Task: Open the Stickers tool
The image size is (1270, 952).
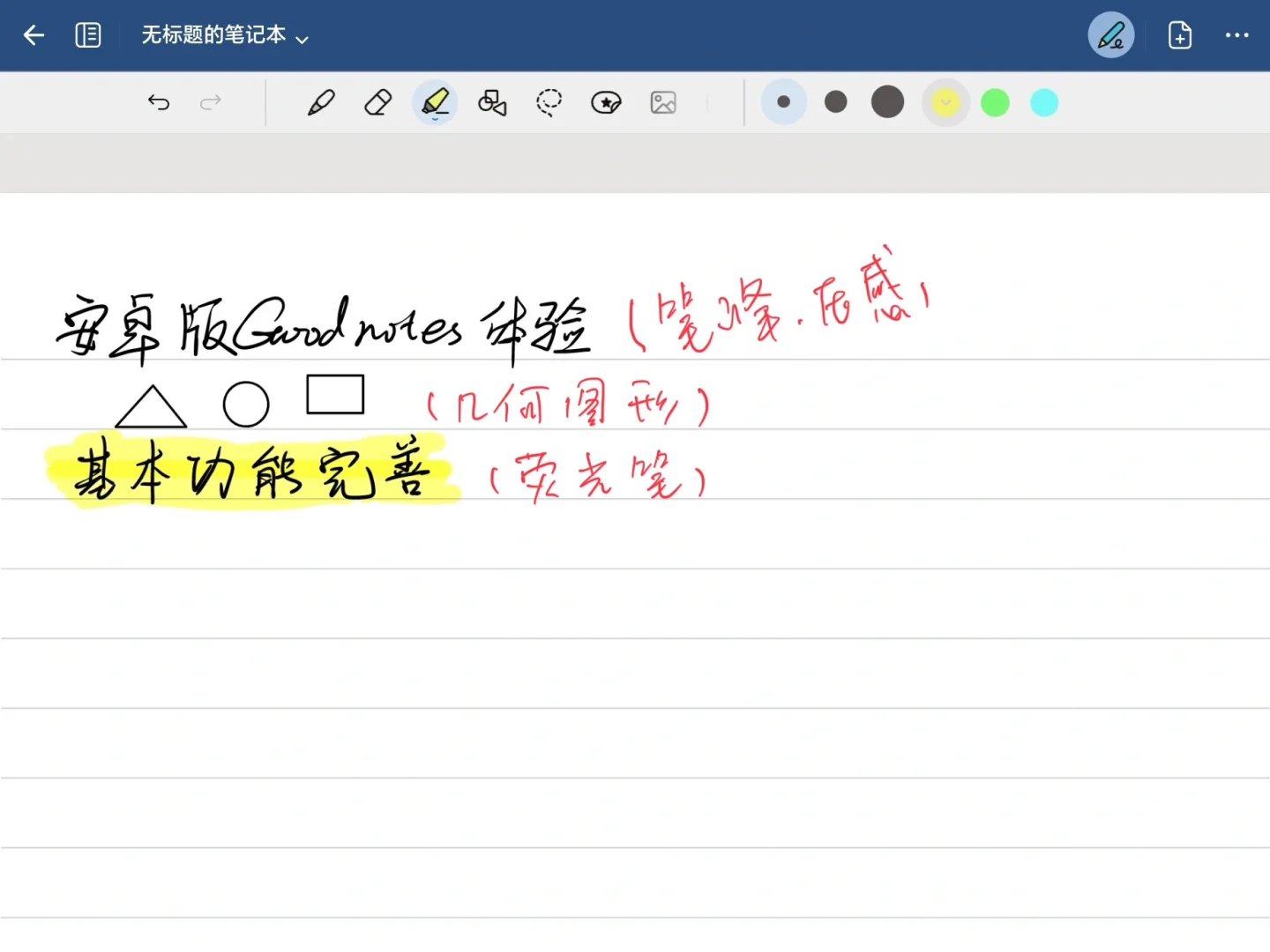Action: tap(606, 102)
